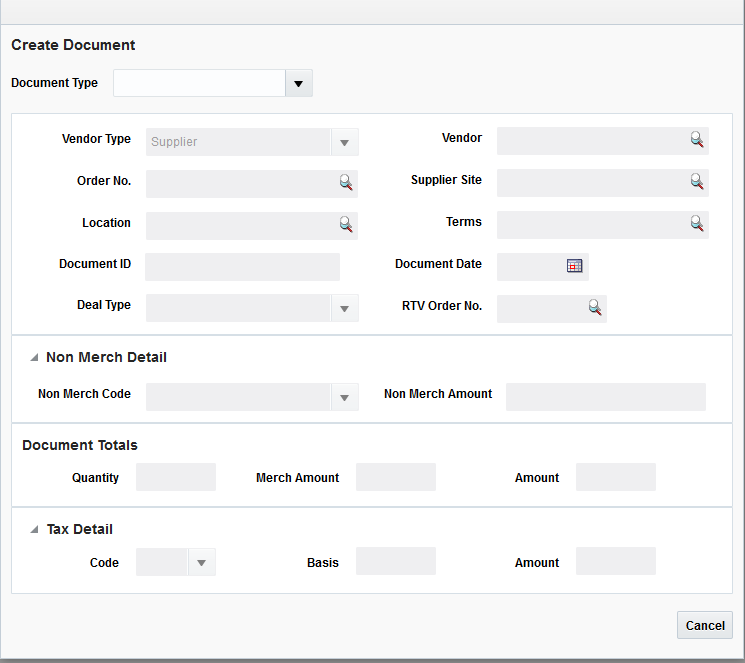
Task: Collapse the Tax Detail section
Action: point(35,529)
